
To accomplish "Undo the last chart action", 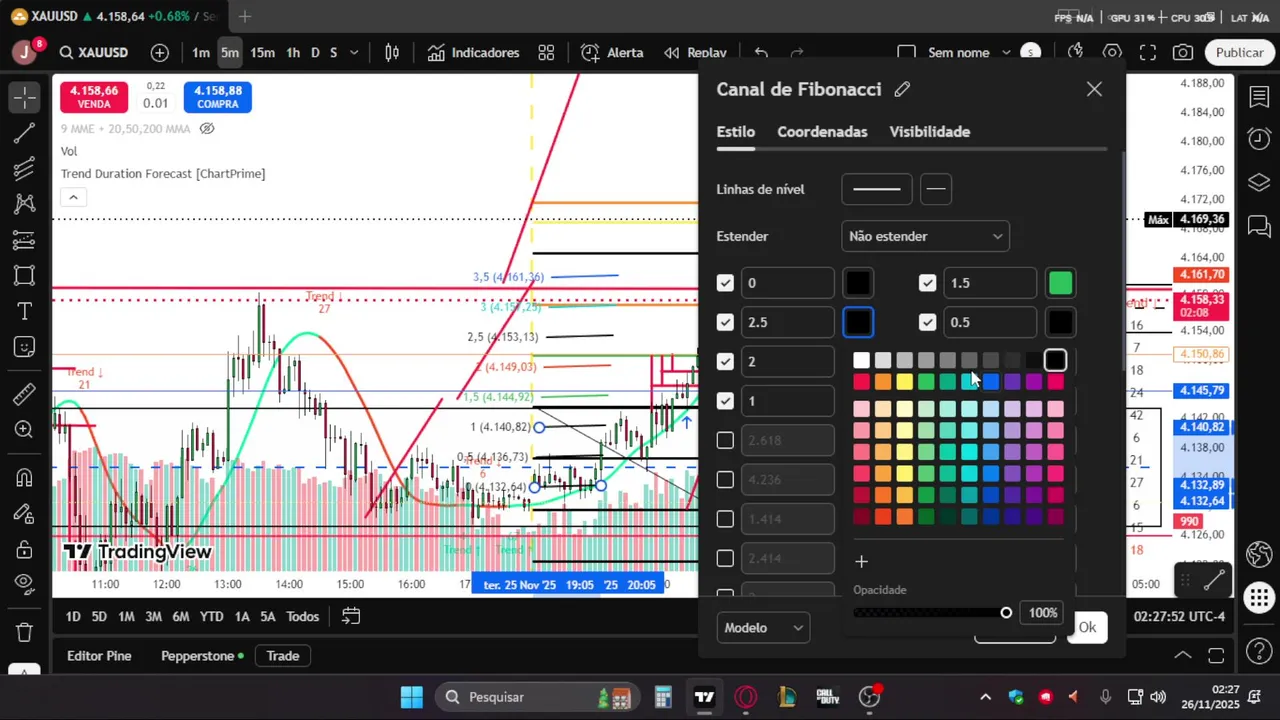I will (x=761, y=52).
